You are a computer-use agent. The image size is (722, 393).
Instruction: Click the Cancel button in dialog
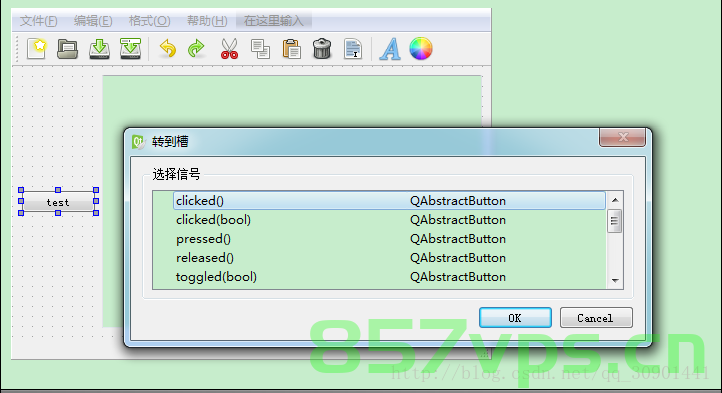(x=596, y=318)
